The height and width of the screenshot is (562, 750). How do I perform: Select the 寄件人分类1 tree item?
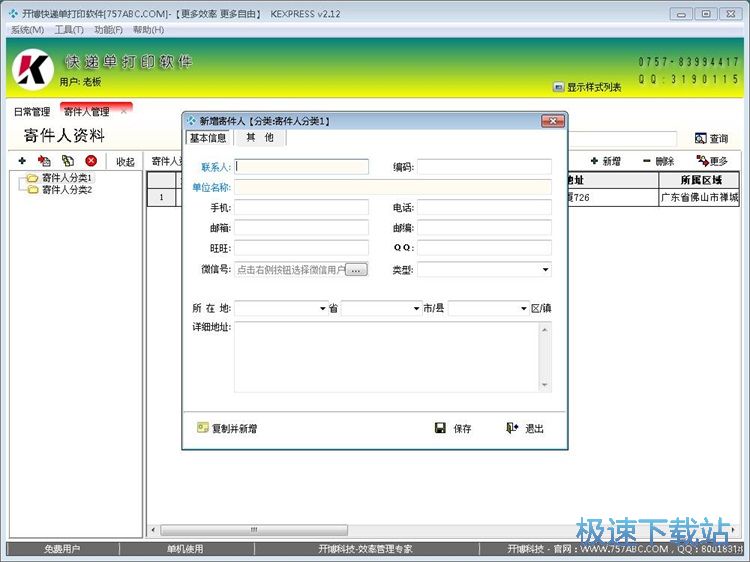(x=66, y=178)
